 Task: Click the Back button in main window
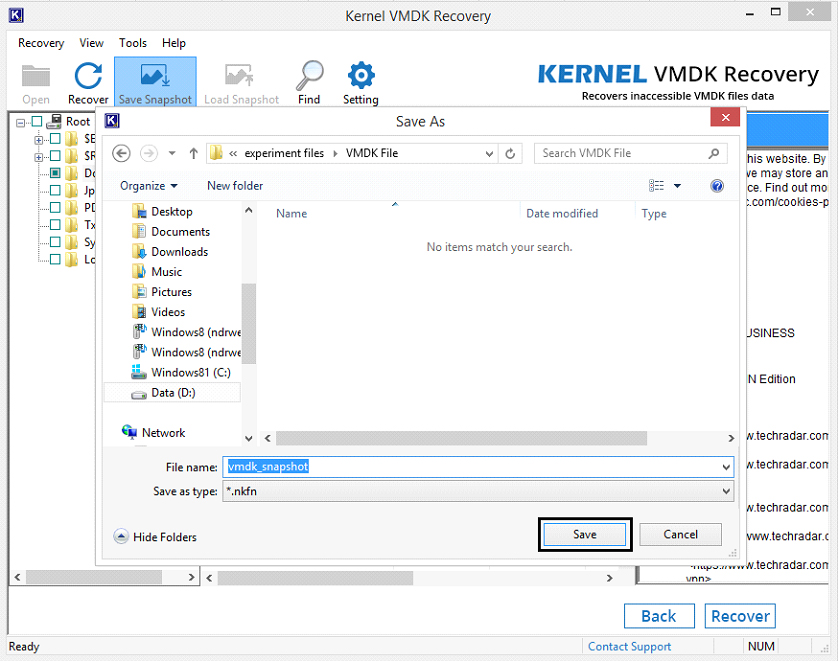[x=659, y=616]
